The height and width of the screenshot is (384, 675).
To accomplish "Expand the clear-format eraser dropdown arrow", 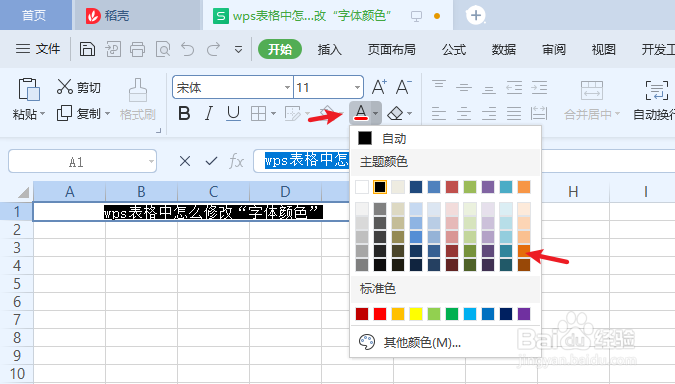I will coord(409,114).
